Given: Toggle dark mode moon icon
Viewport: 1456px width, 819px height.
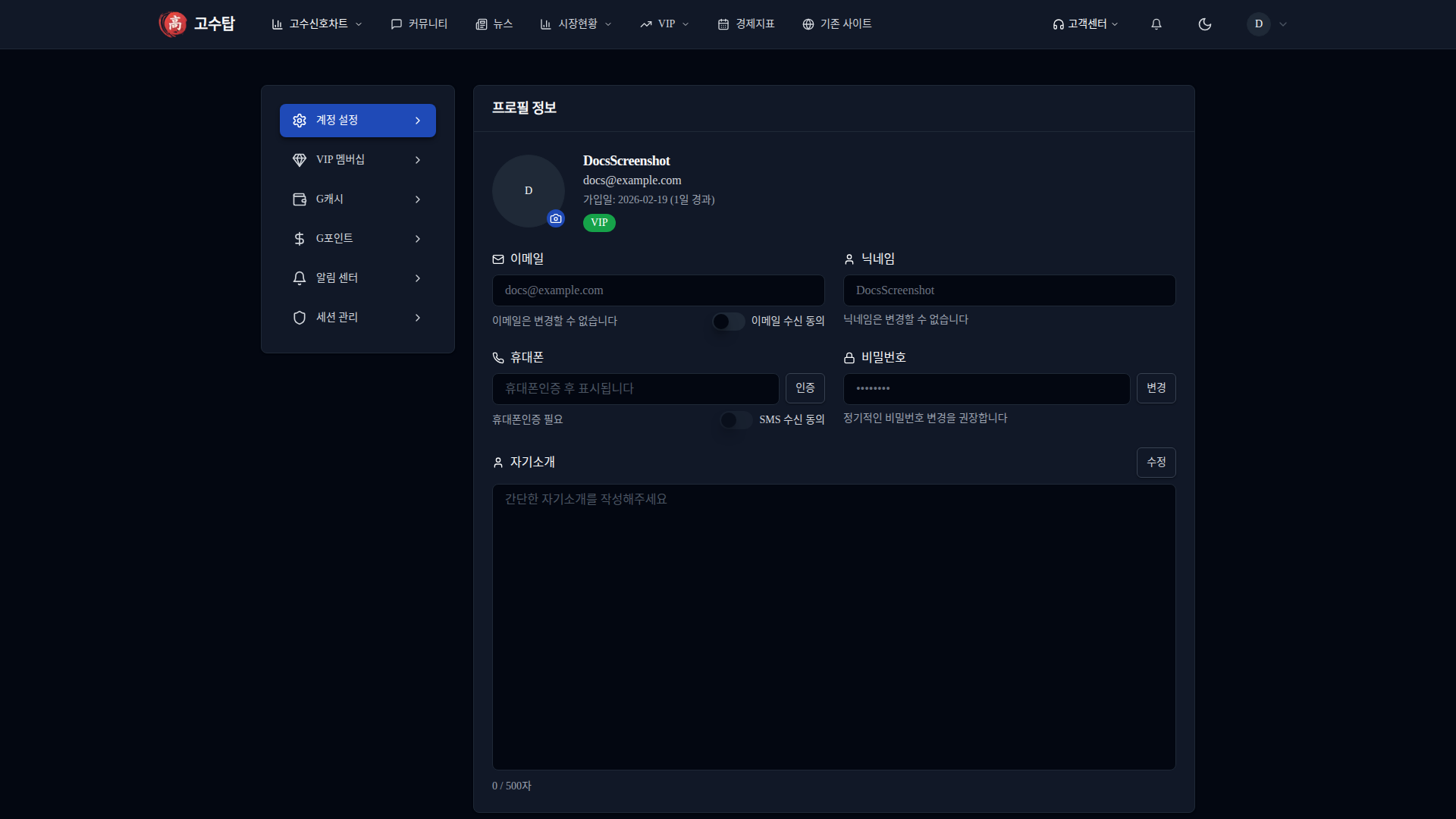Looking at the screenshot, I should coord(1204,24).
